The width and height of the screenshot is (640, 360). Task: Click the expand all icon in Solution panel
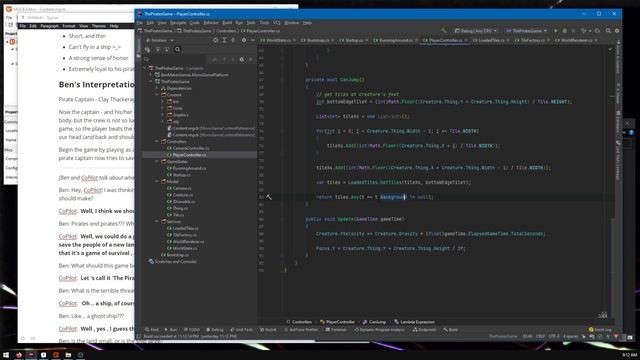click(224, 40)
